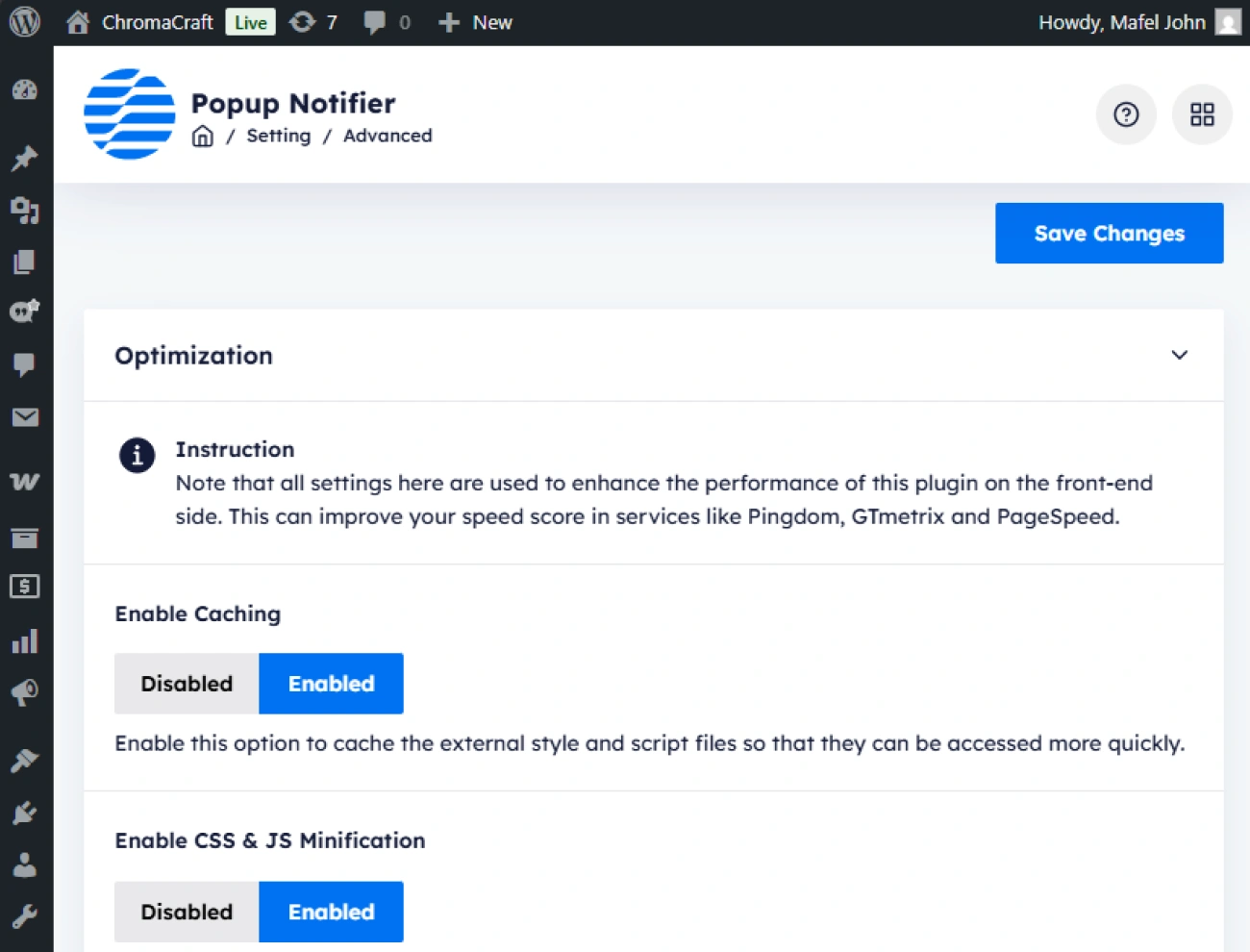Open the Analytics bar chart icon

25,640
